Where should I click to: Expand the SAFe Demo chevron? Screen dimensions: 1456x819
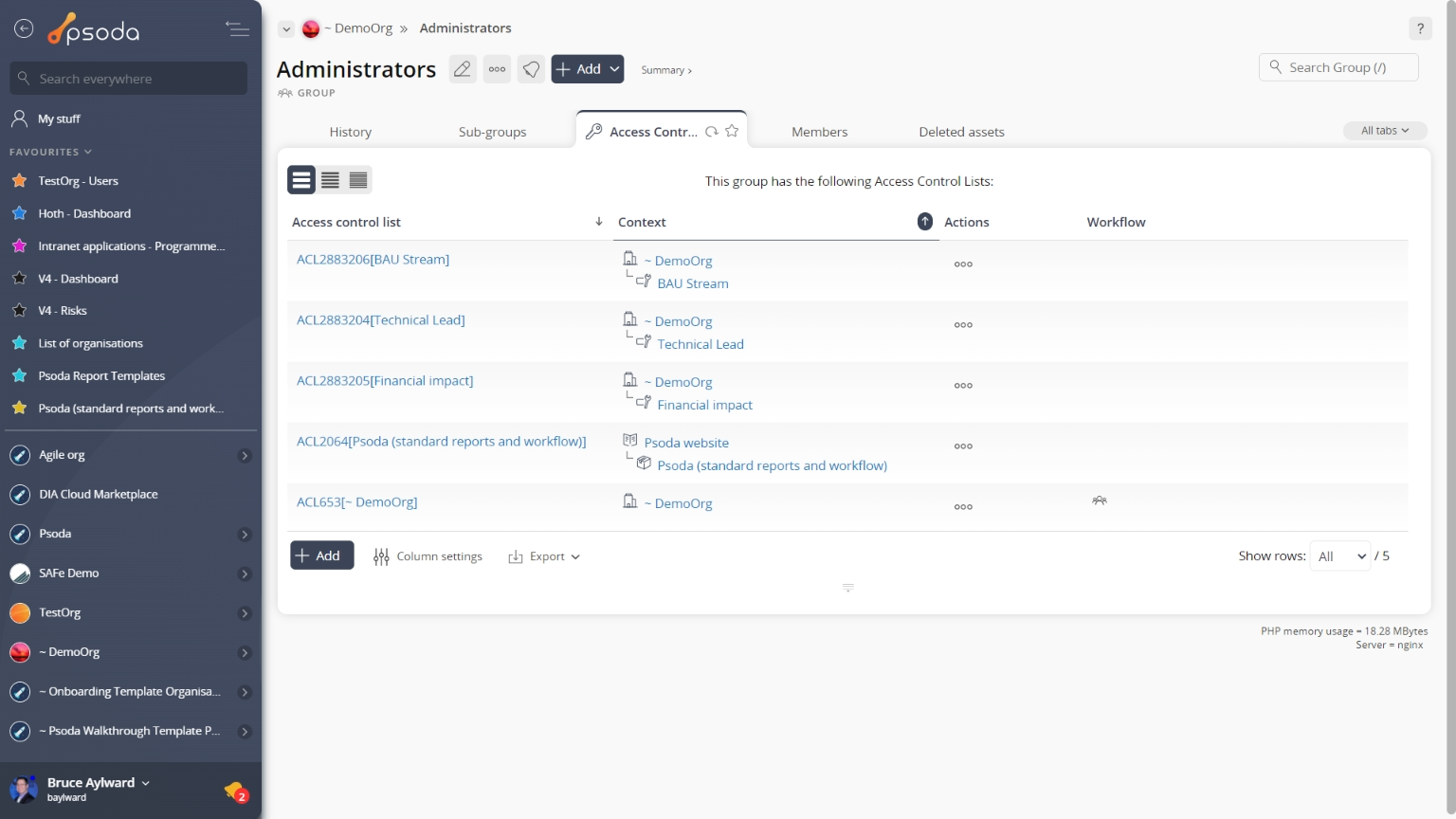[245, 574]
